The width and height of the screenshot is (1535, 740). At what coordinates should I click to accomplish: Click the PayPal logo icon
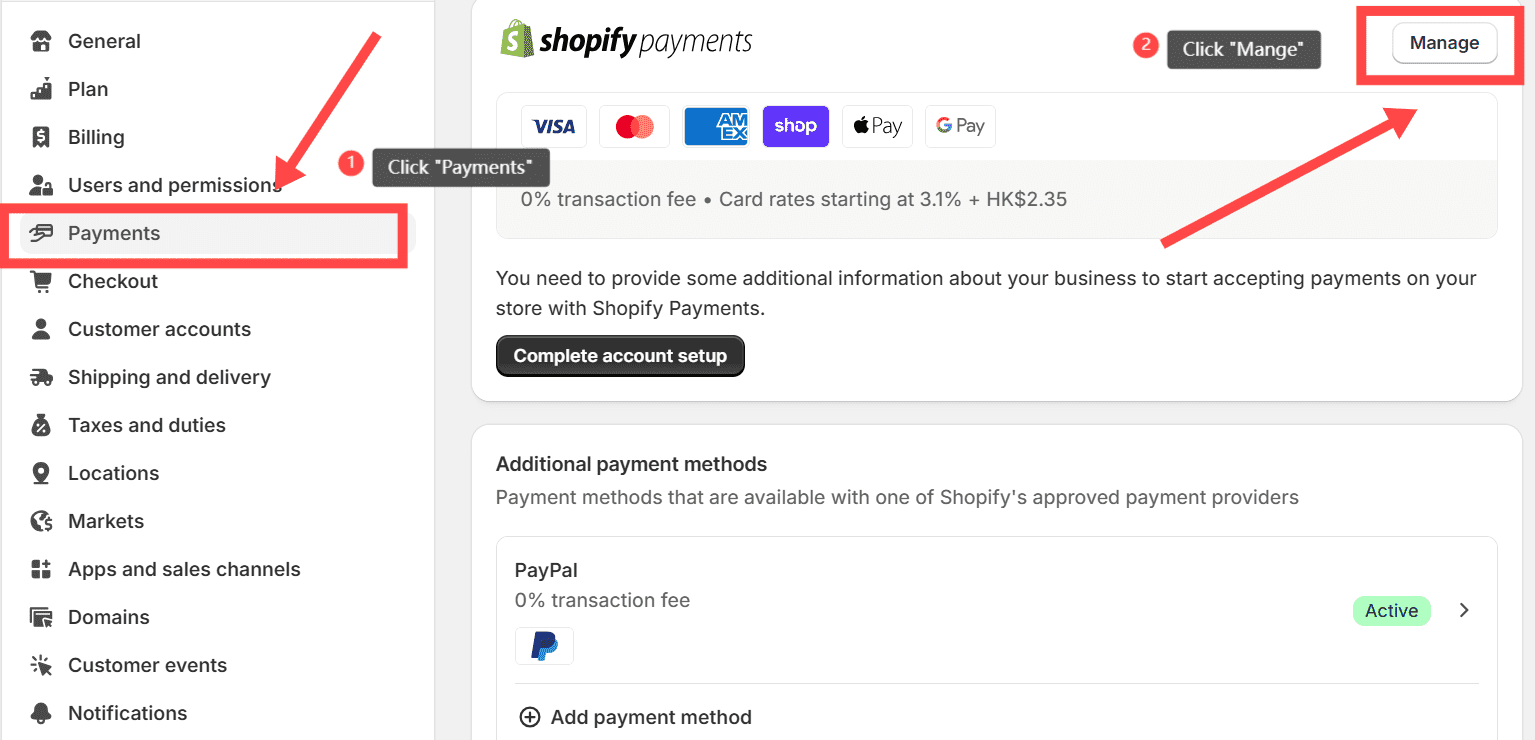click(544, 646)
